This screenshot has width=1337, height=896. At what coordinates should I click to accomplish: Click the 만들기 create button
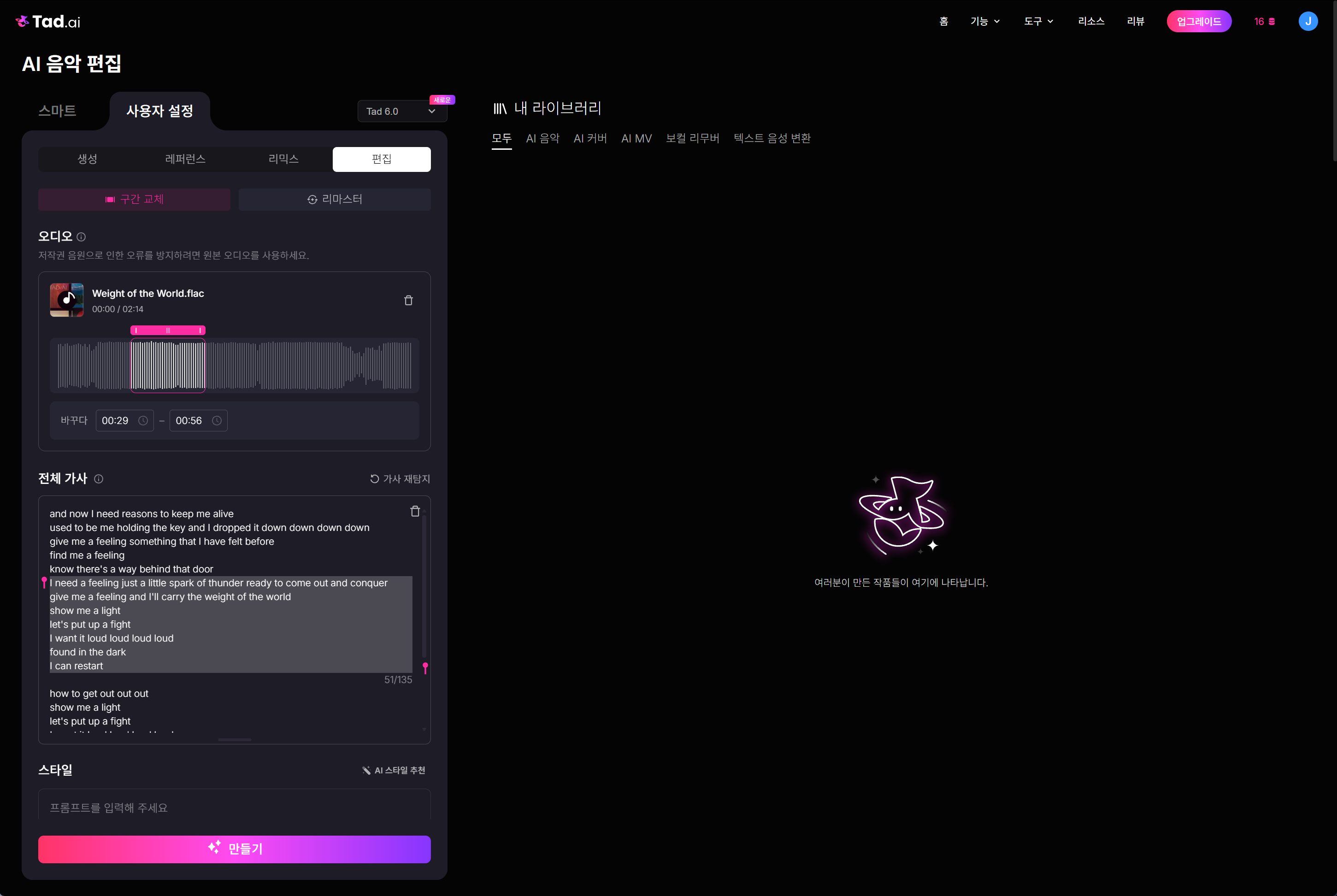pos(234,849)
